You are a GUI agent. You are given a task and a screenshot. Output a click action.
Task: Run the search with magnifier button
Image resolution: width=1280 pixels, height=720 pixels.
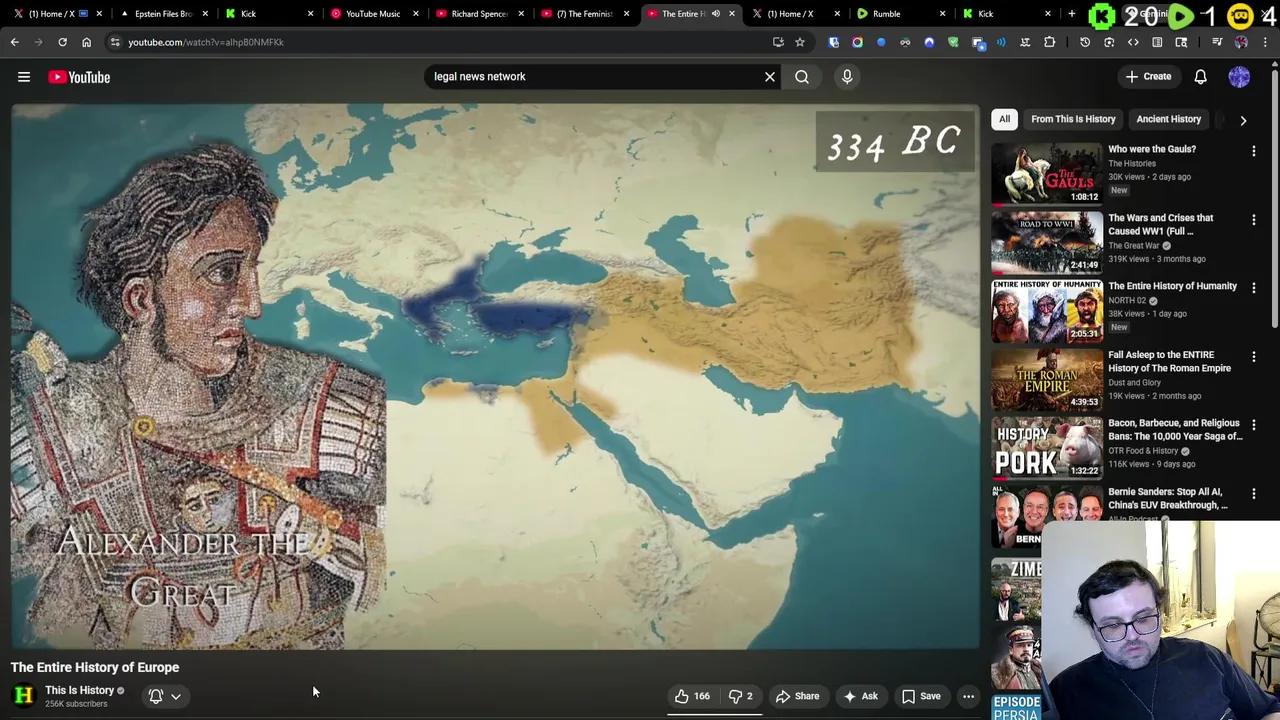802,76
